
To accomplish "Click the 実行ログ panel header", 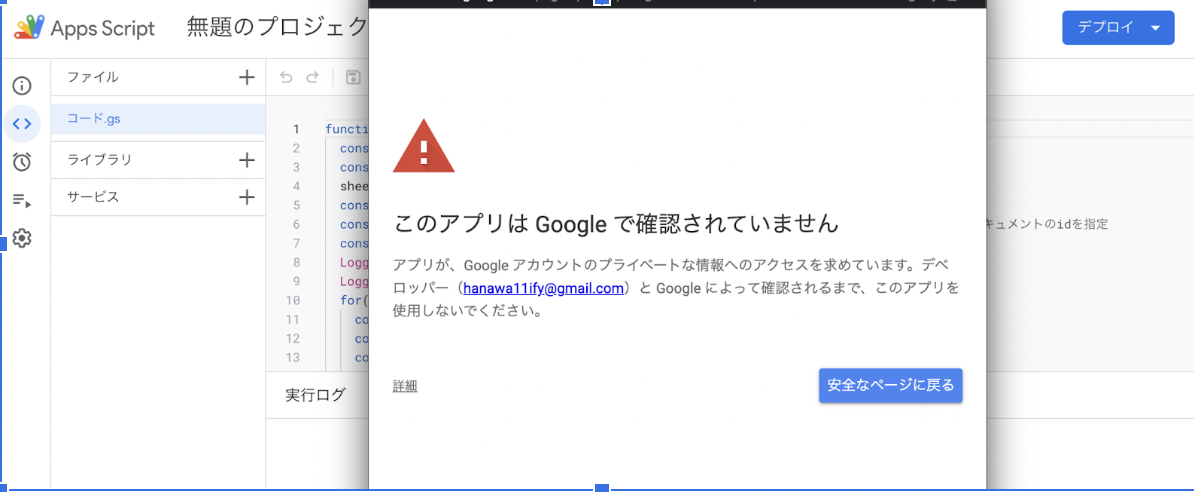I will (315, 395).
